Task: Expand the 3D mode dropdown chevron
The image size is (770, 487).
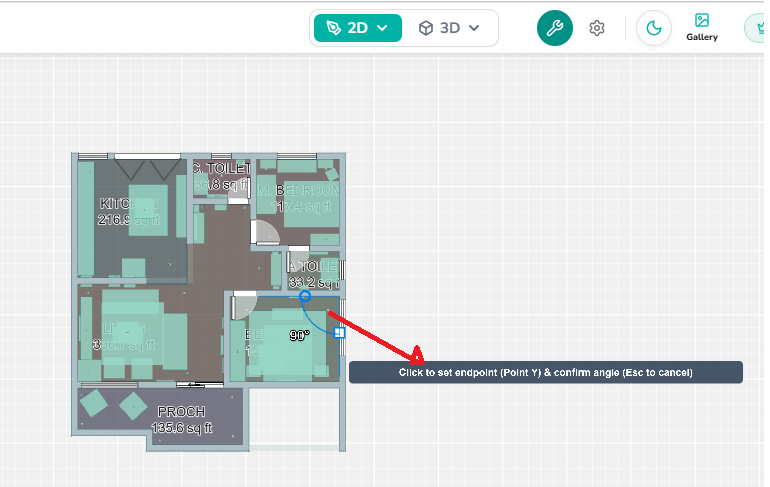Action: (474, 28)
